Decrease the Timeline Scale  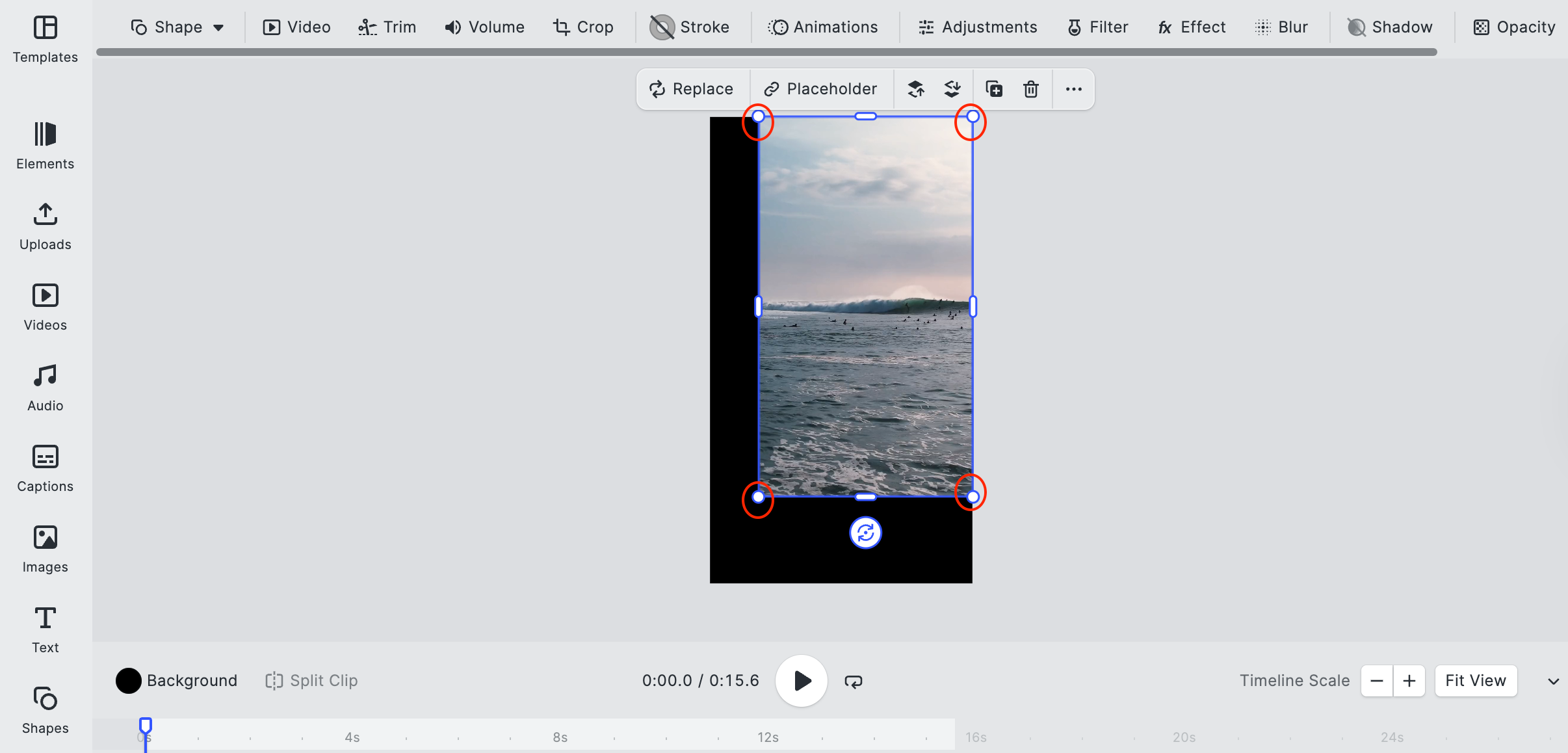click(1376, 680)
